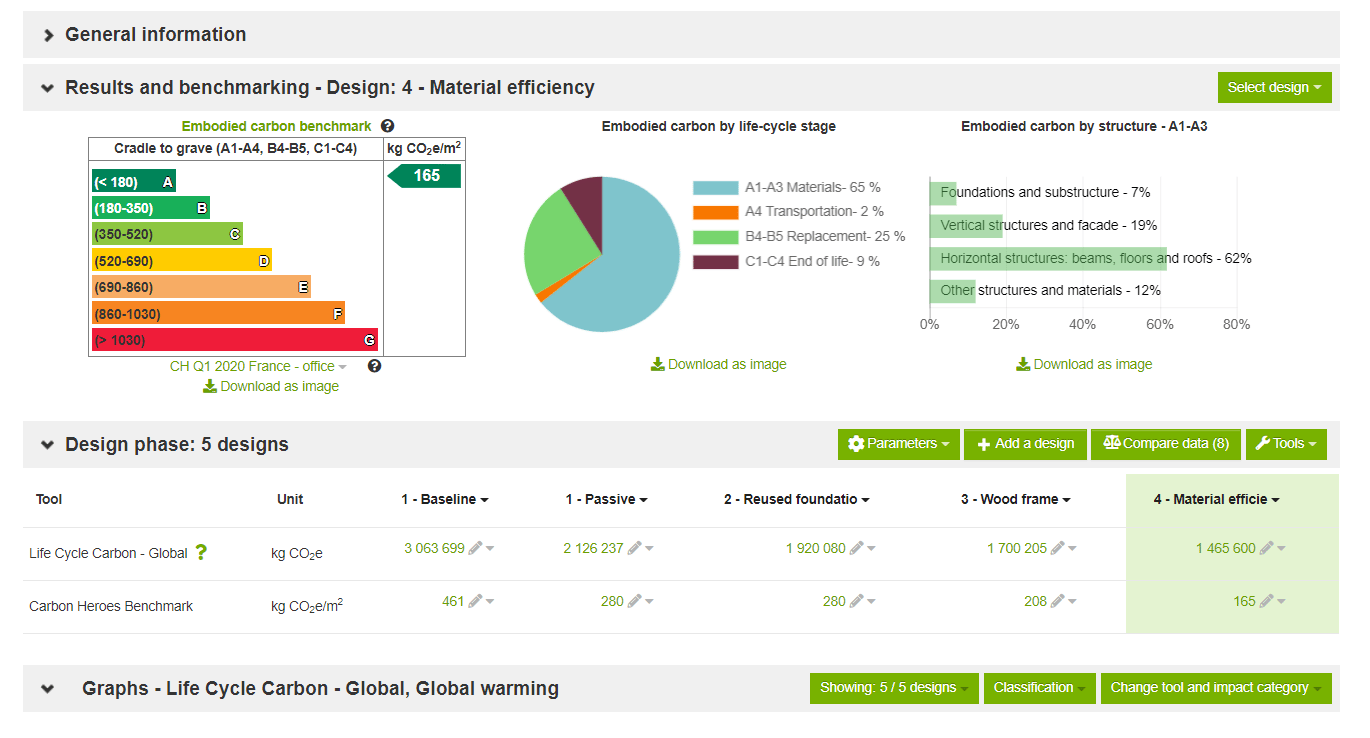Click green question mark next to Life Cycle Carbon

[x=201, y=552]
